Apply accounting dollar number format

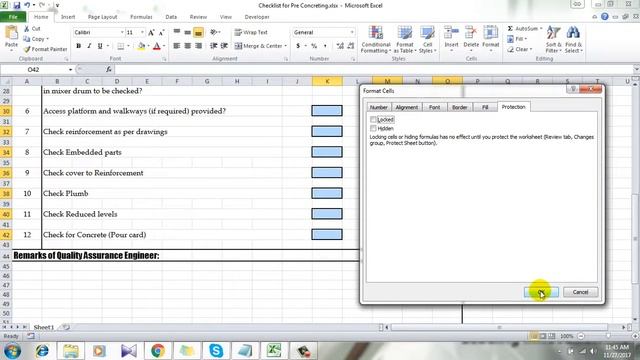point(298,46)
